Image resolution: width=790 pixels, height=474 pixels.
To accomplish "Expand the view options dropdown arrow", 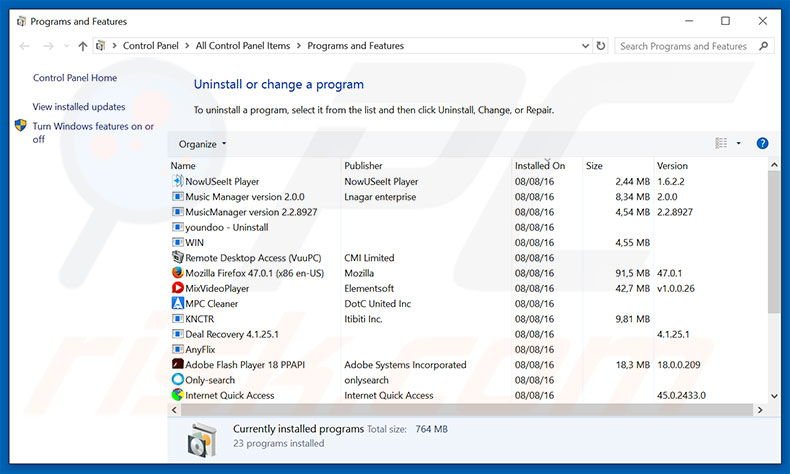I will pos(739,144).
